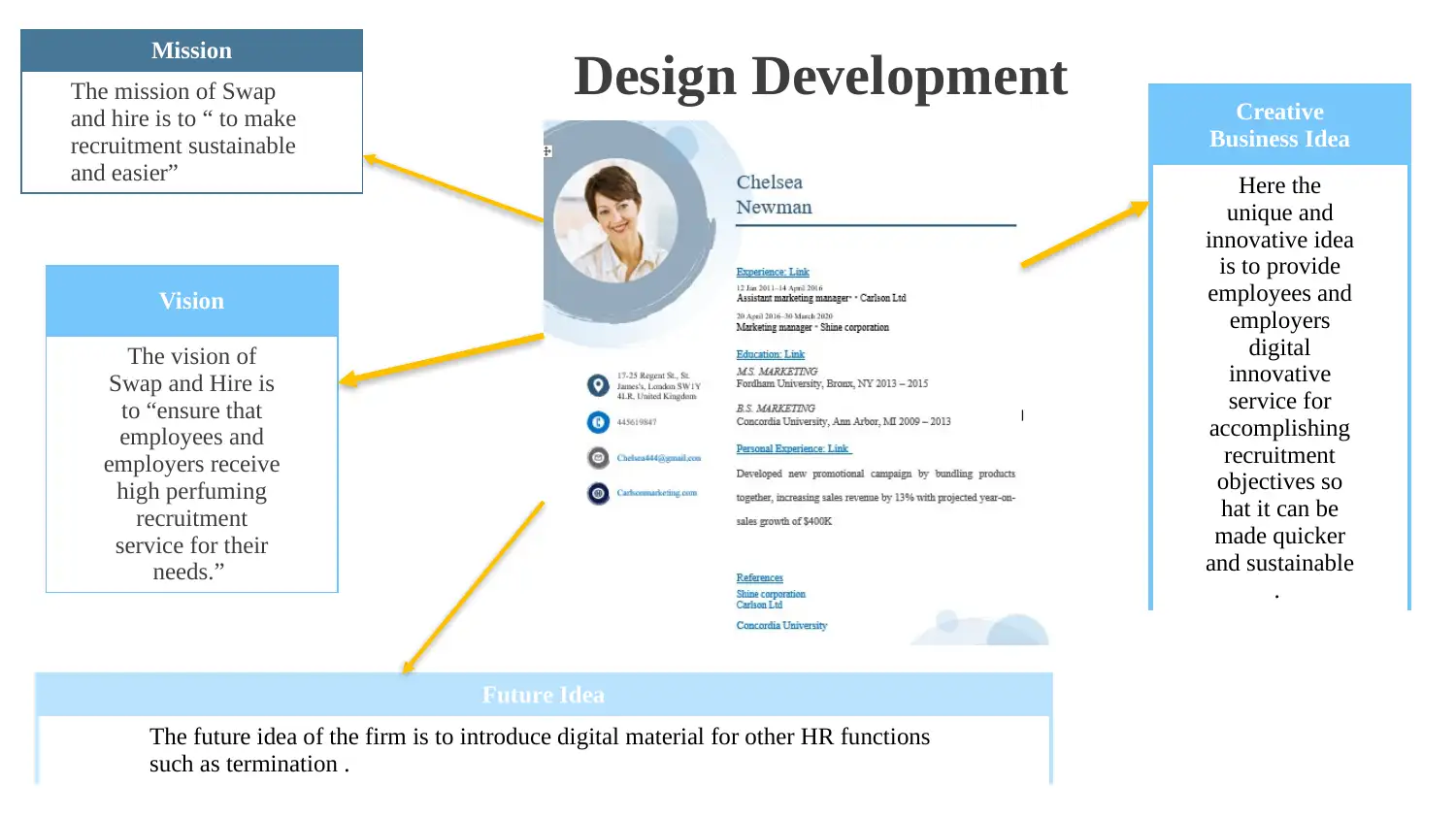This screenshot has width=1456, height=819.
Task: Select the Design Development title
Action: point(820,76)
